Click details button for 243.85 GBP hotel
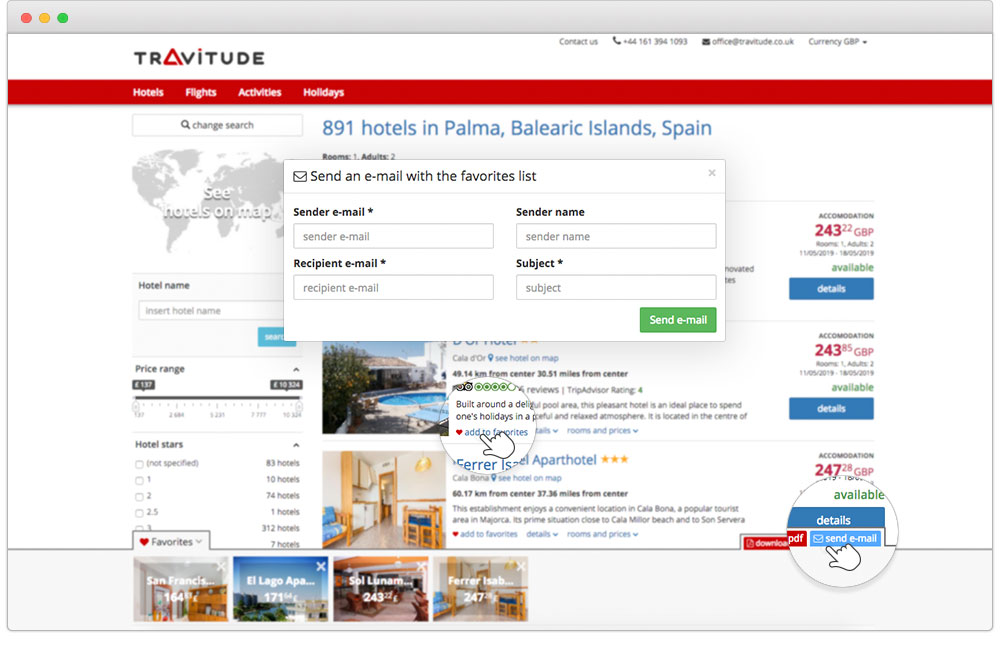This screenshot has height=646, width=1000. coord(831,408)
